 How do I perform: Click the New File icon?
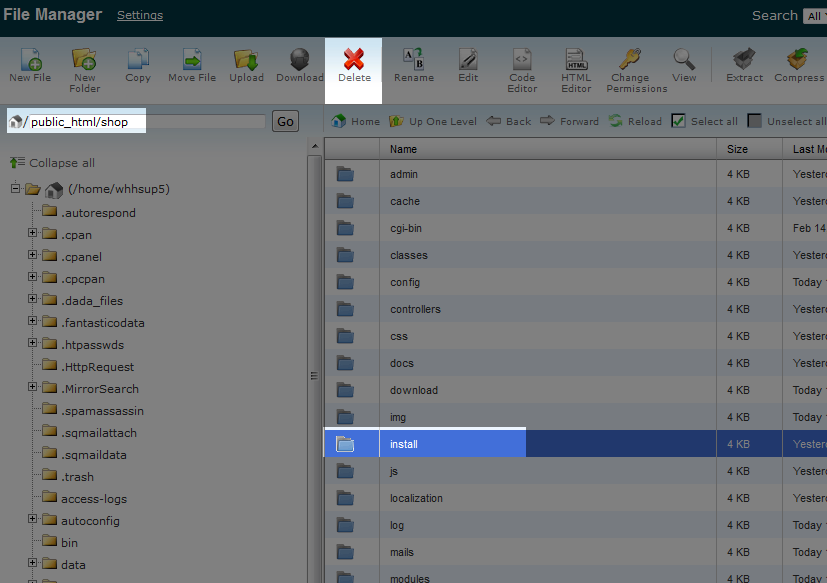coord(30,60)
